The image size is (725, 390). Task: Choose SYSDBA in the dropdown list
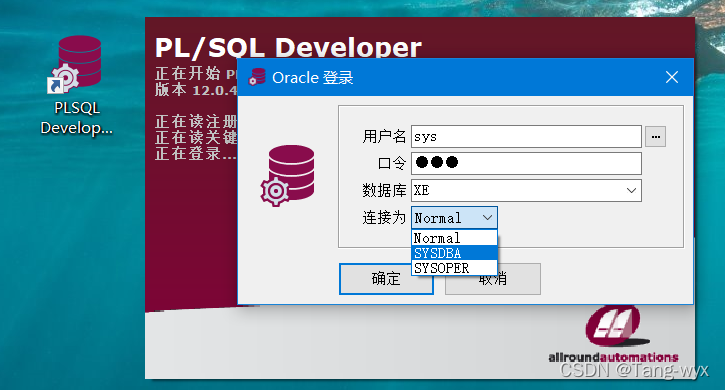pyautogui.click(x=454, y=253)
